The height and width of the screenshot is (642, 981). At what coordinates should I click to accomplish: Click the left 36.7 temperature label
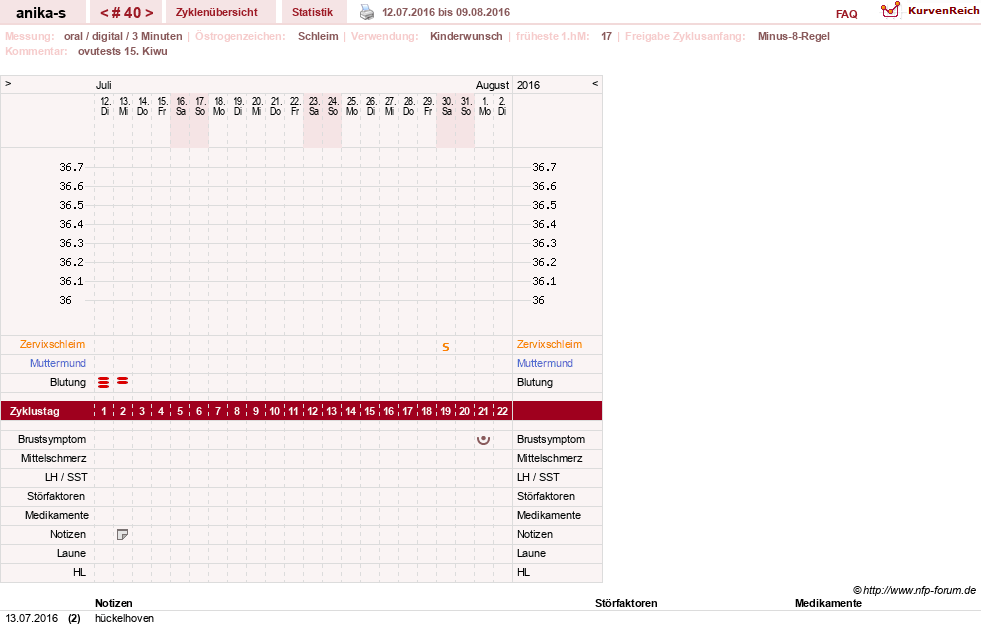[x=71, y=167]
